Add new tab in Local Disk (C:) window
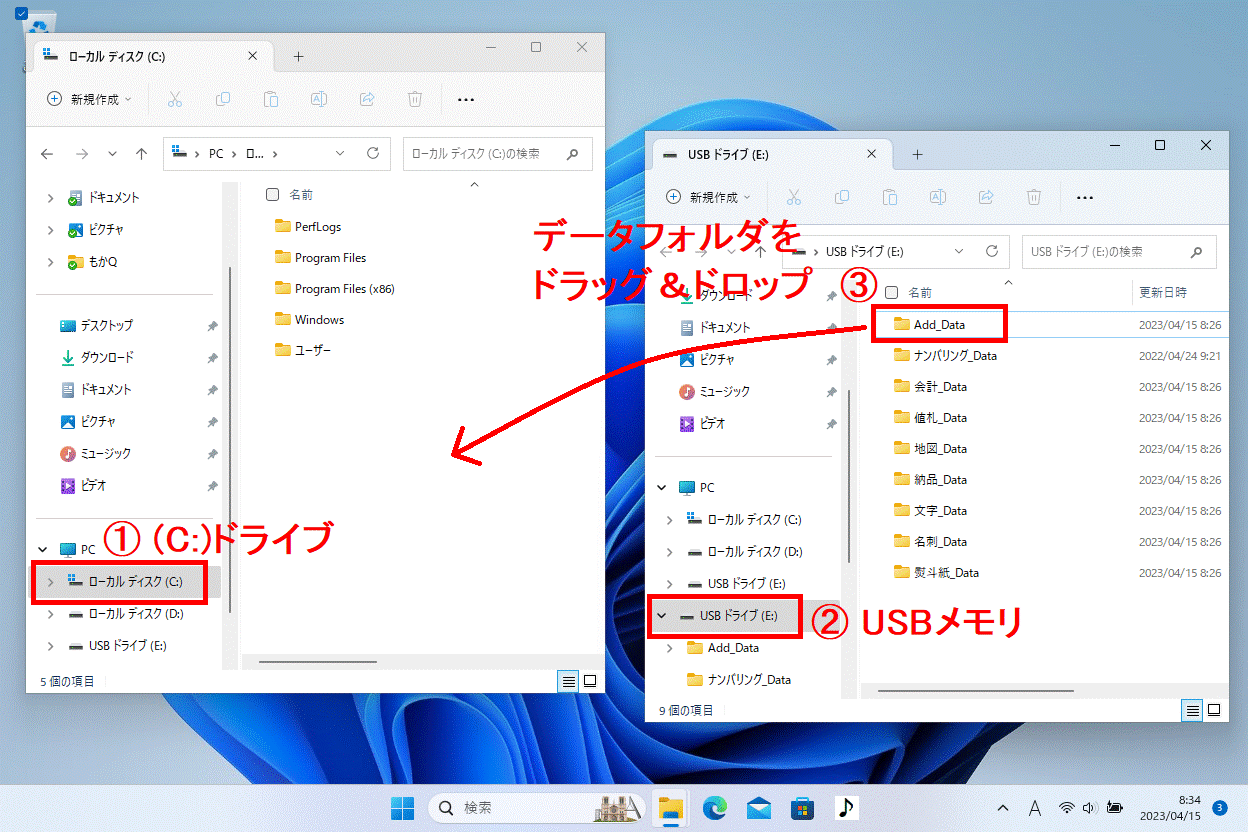 [298, 57]
